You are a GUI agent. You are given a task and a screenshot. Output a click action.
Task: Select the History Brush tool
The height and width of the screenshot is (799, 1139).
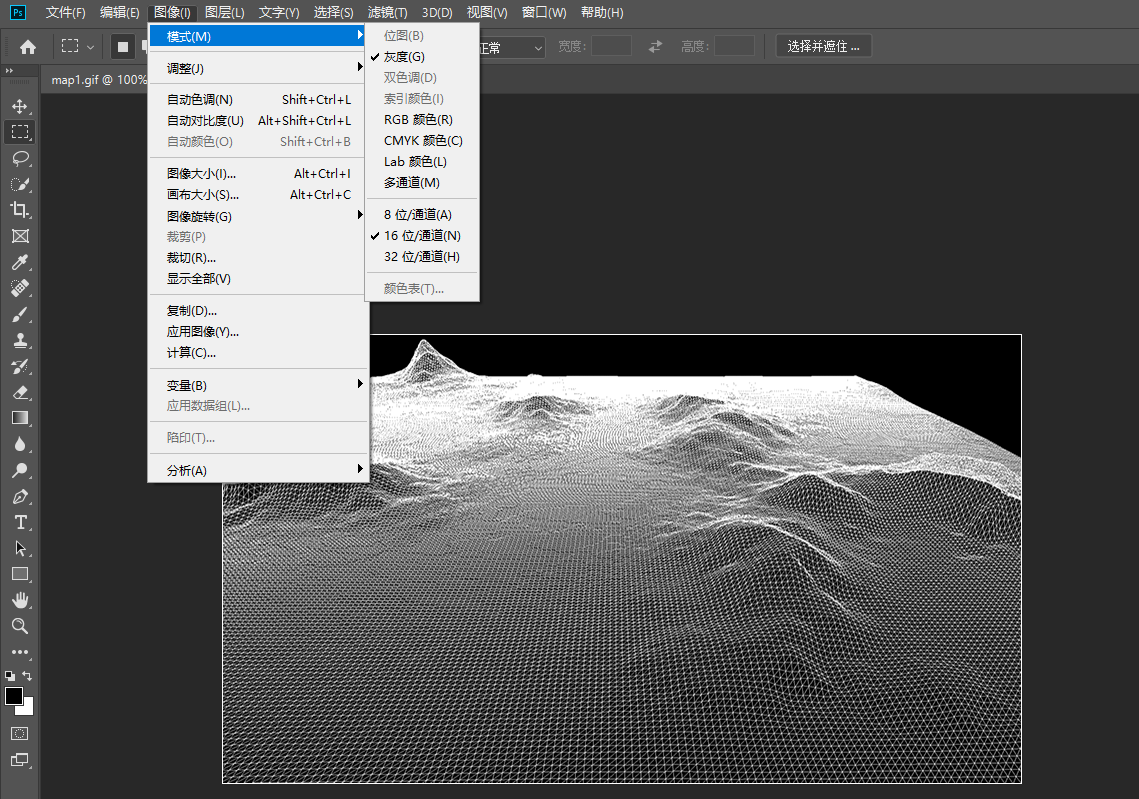pos(20,366)
